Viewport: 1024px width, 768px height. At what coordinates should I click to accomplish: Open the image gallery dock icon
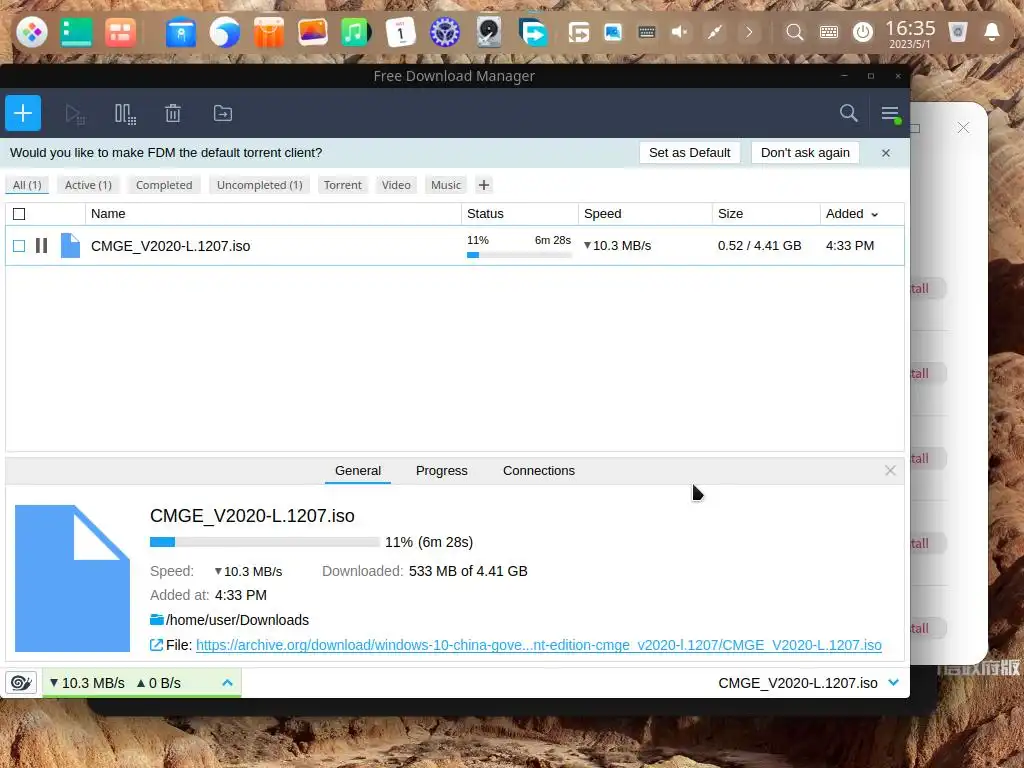pos(312,32)
